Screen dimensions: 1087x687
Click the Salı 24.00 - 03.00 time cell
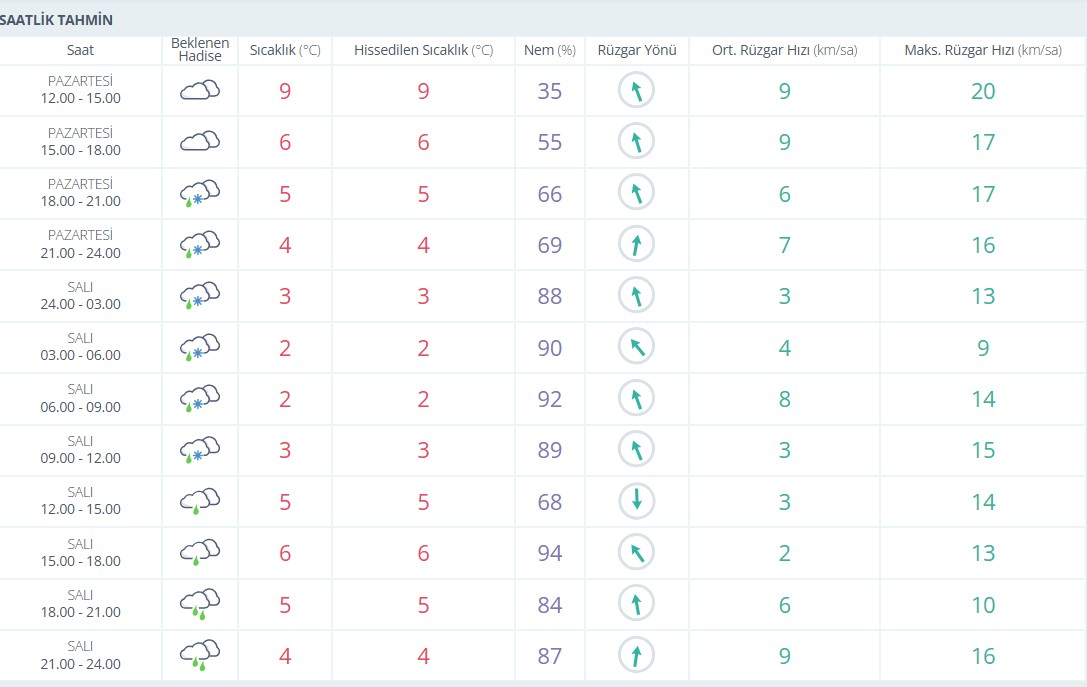tap(80, 296)
